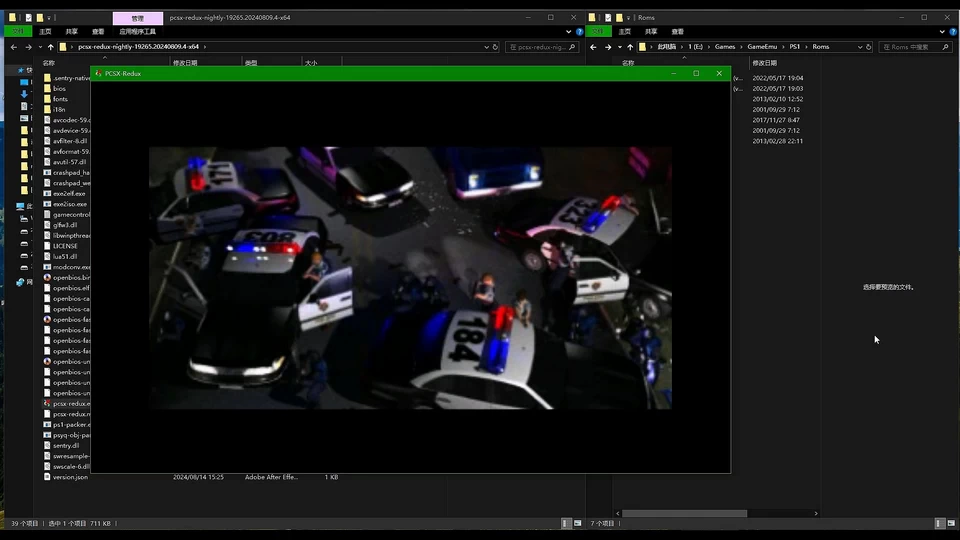Click pcsx-redux-nightly folder in breadcrumb path
Image resolution: width=960 pixels, height=540 pixels.
138,47
